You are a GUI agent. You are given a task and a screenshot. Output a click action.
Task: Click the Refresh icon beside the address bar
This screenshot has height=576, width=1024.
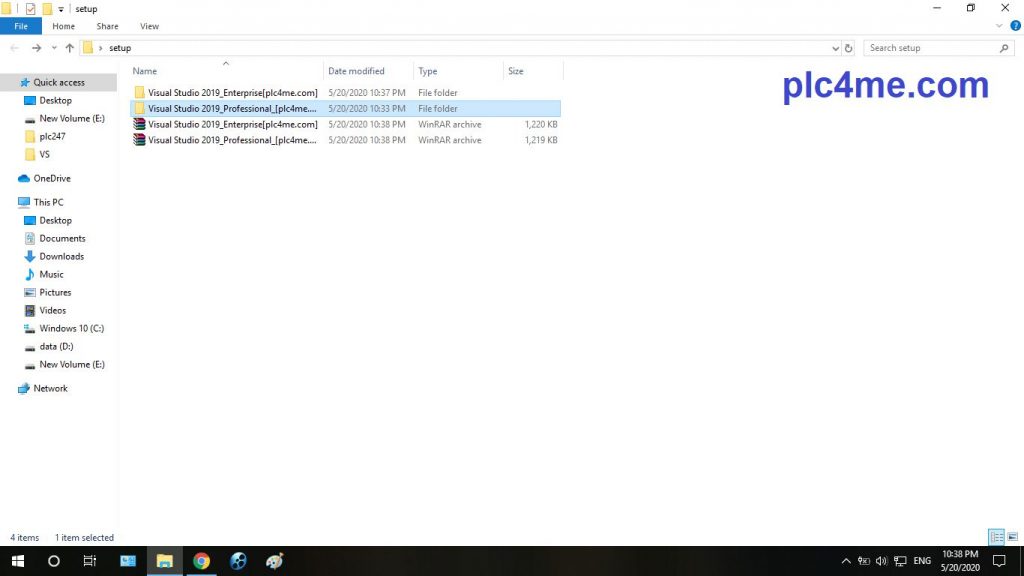tap(849, 48)
